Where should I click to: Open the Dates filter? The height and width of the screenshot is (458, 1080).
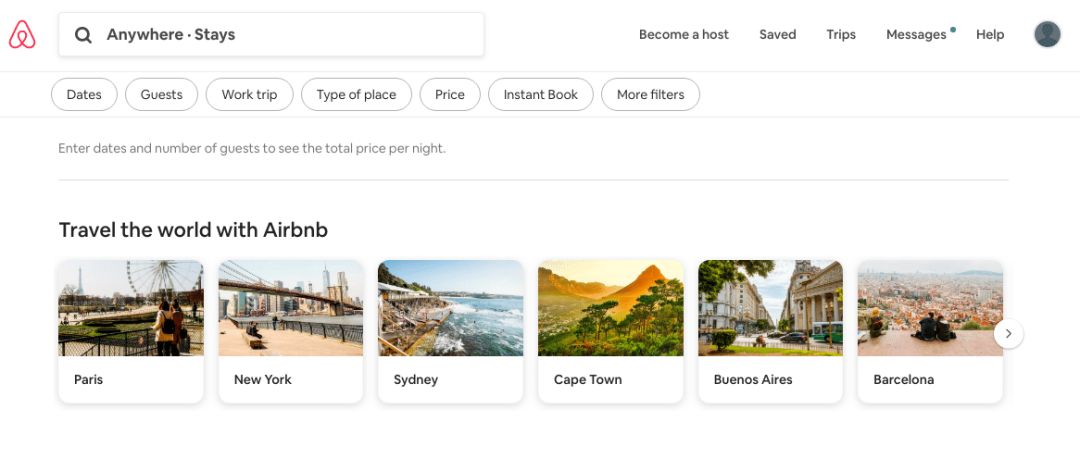[84, 94]
